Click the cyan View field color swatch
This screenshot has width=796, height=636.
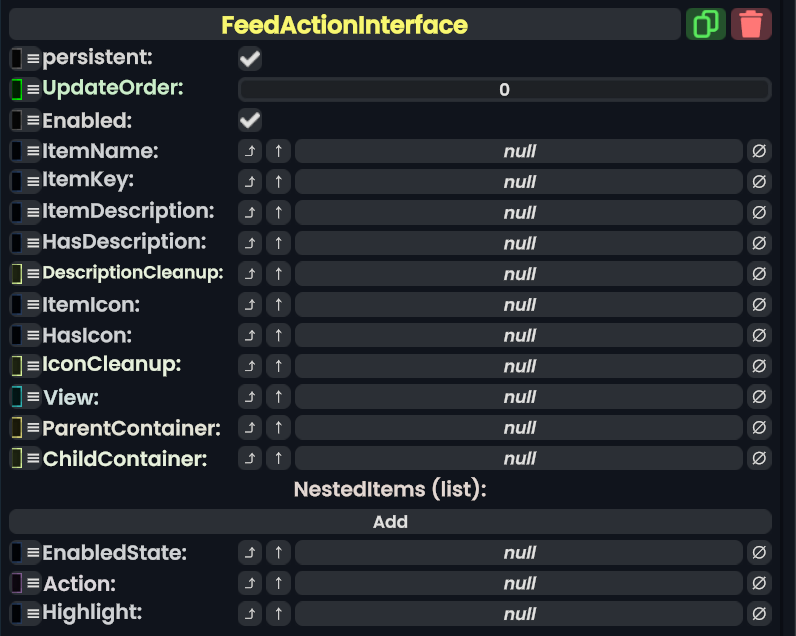pos(17,397)
